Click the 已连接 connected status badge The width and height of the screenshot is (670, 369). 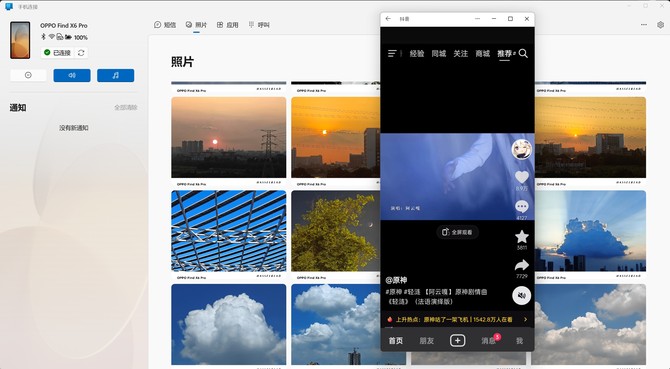tap(58, 53)
